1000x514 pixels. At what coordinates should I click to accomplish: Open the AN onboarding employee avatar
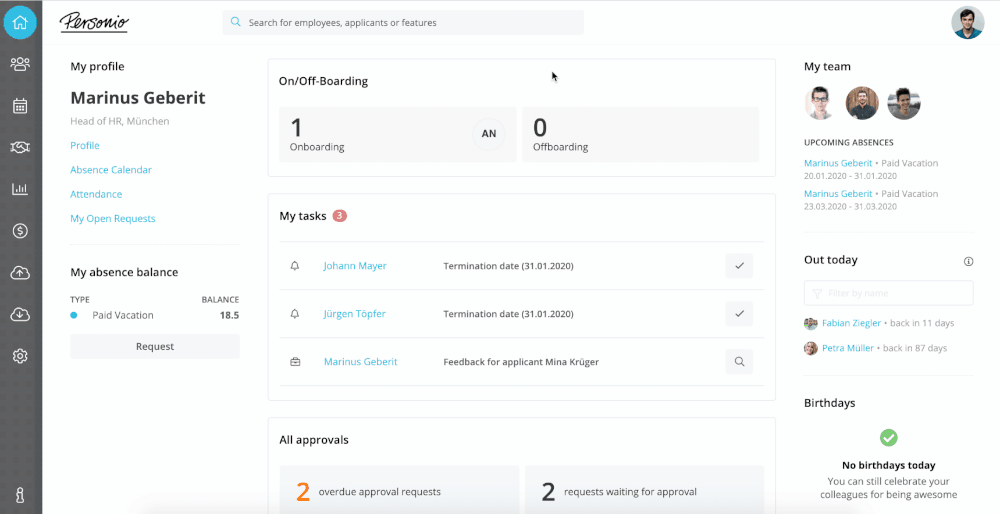488,134
